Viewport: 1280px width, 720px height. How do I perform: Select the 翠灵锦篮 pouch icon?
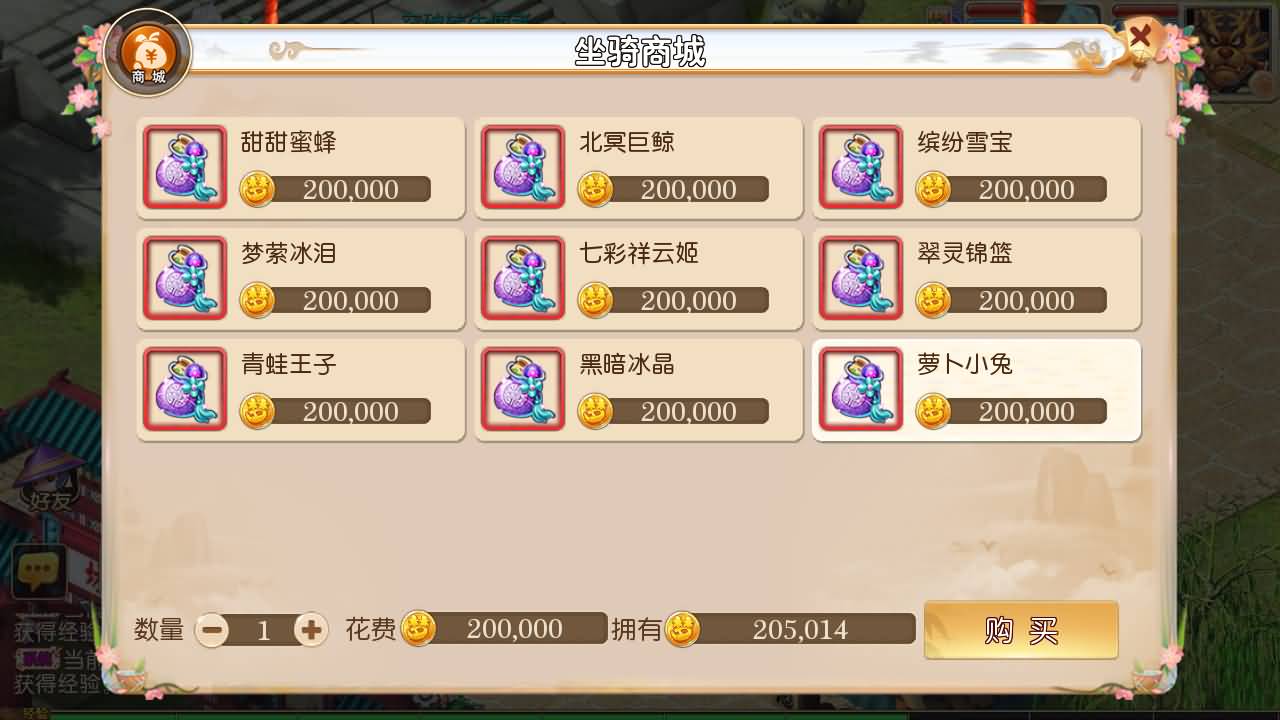pos(861,278)
